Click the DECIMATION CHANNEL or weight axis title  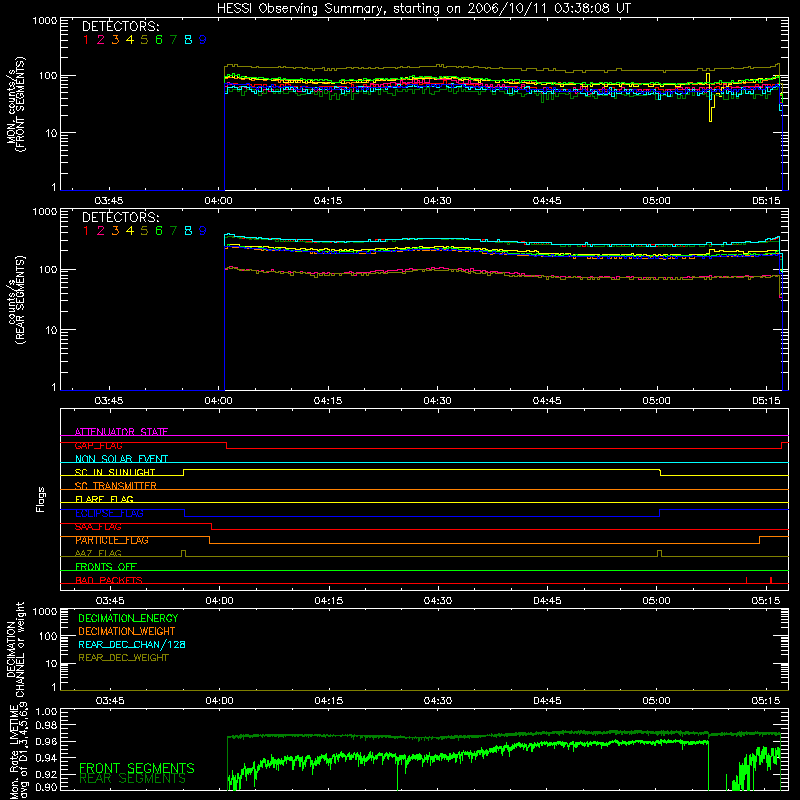tap(15, 649)
